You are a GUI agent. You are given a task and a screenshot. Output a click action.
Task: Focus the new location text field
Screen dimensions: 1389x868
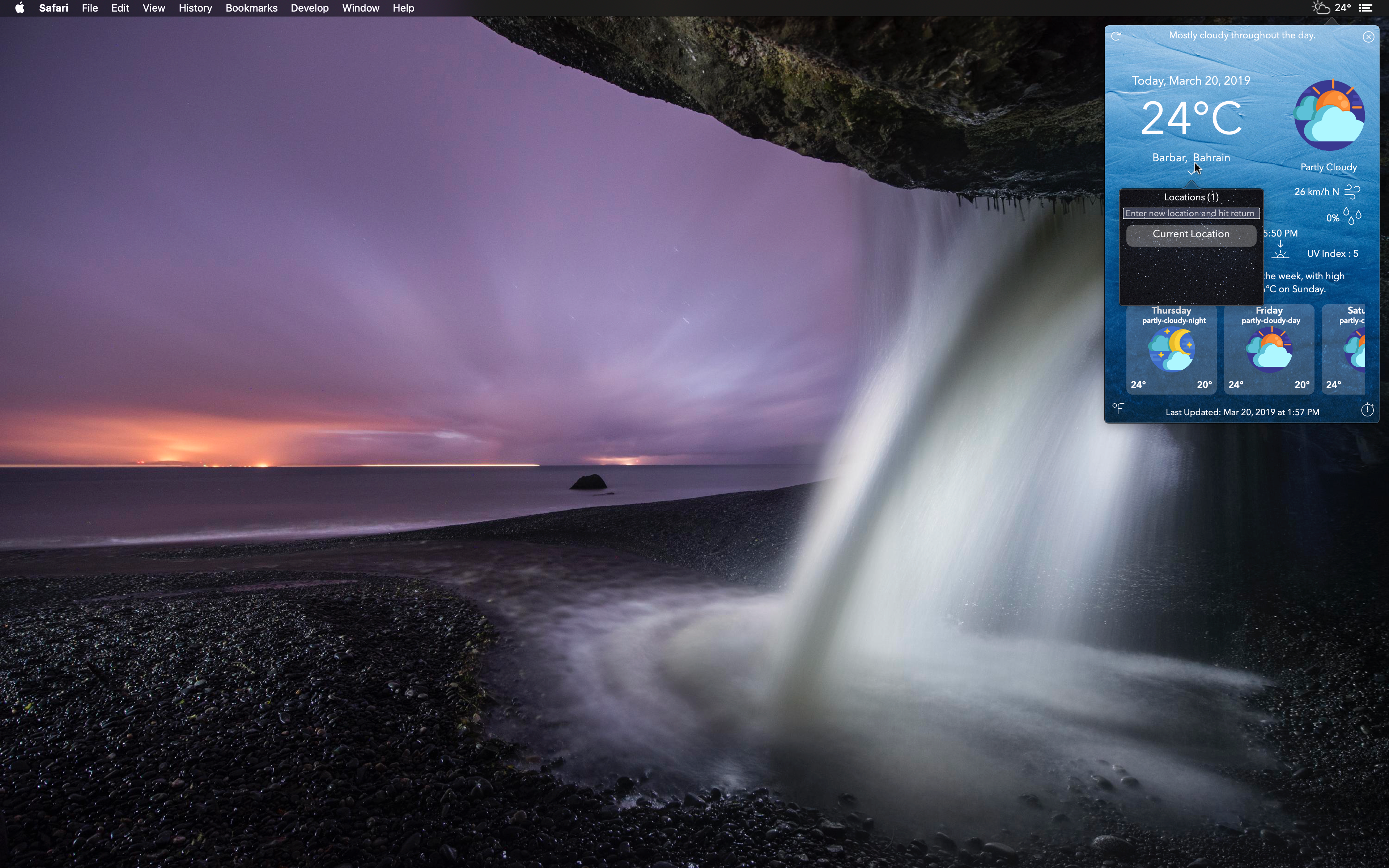click(1191, 213)
